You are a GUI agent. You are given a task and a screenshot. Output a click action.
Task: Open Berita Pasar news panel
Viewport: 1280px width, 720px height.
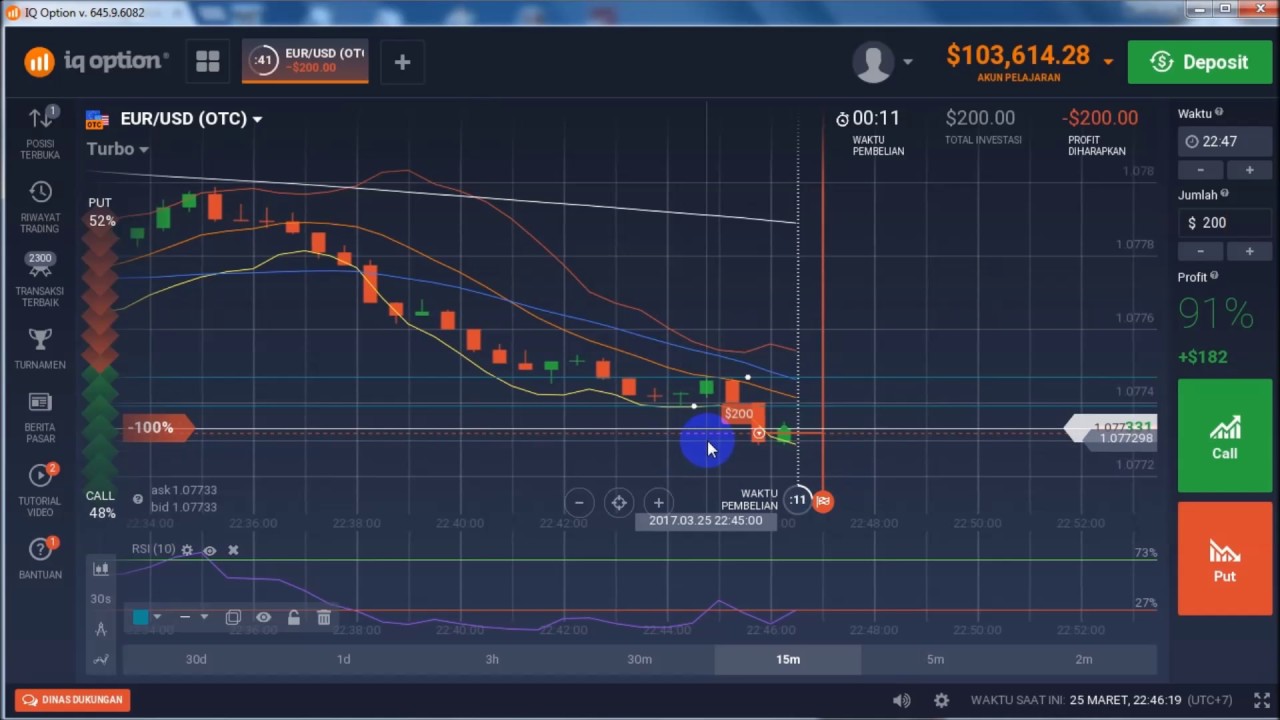pyautogui.click(x=40, y=417)
